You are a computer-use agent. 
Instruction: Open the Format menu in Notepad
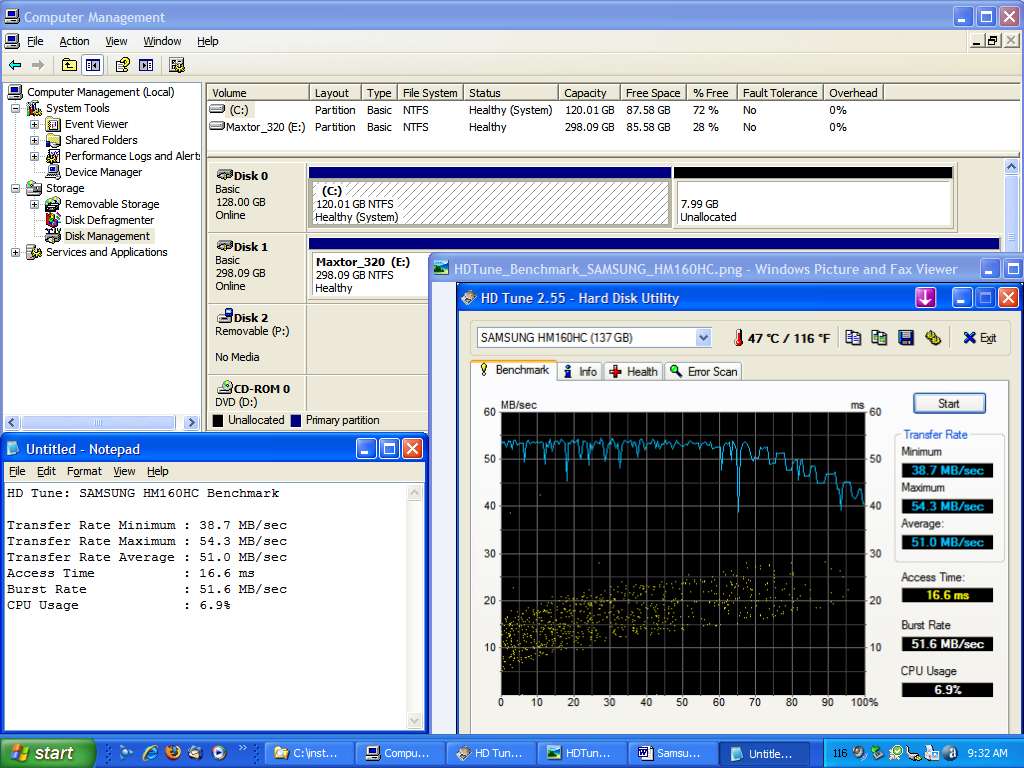point(84,471)
